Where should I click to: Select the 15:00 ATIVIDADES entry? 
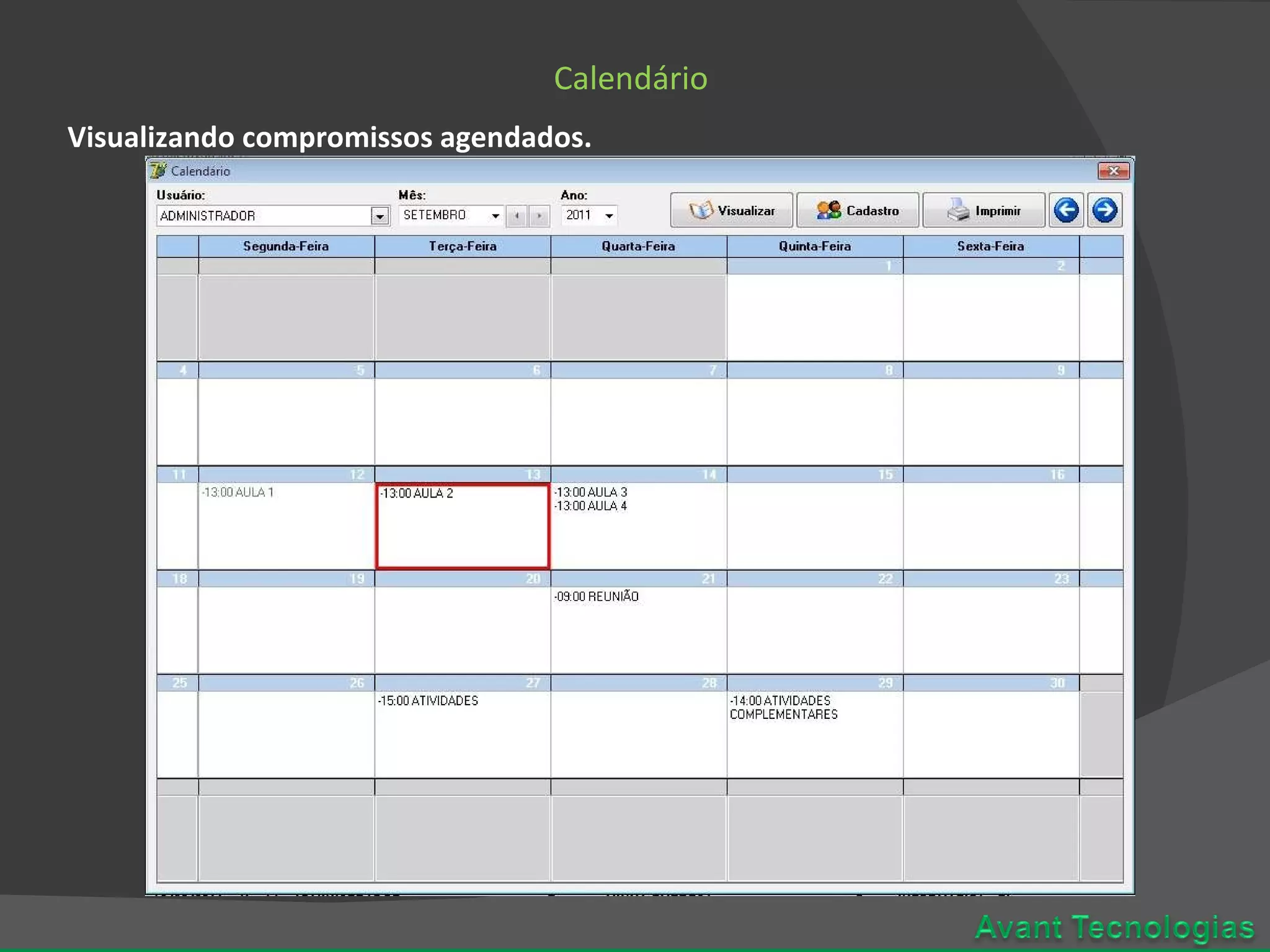[x=428, y=700]
